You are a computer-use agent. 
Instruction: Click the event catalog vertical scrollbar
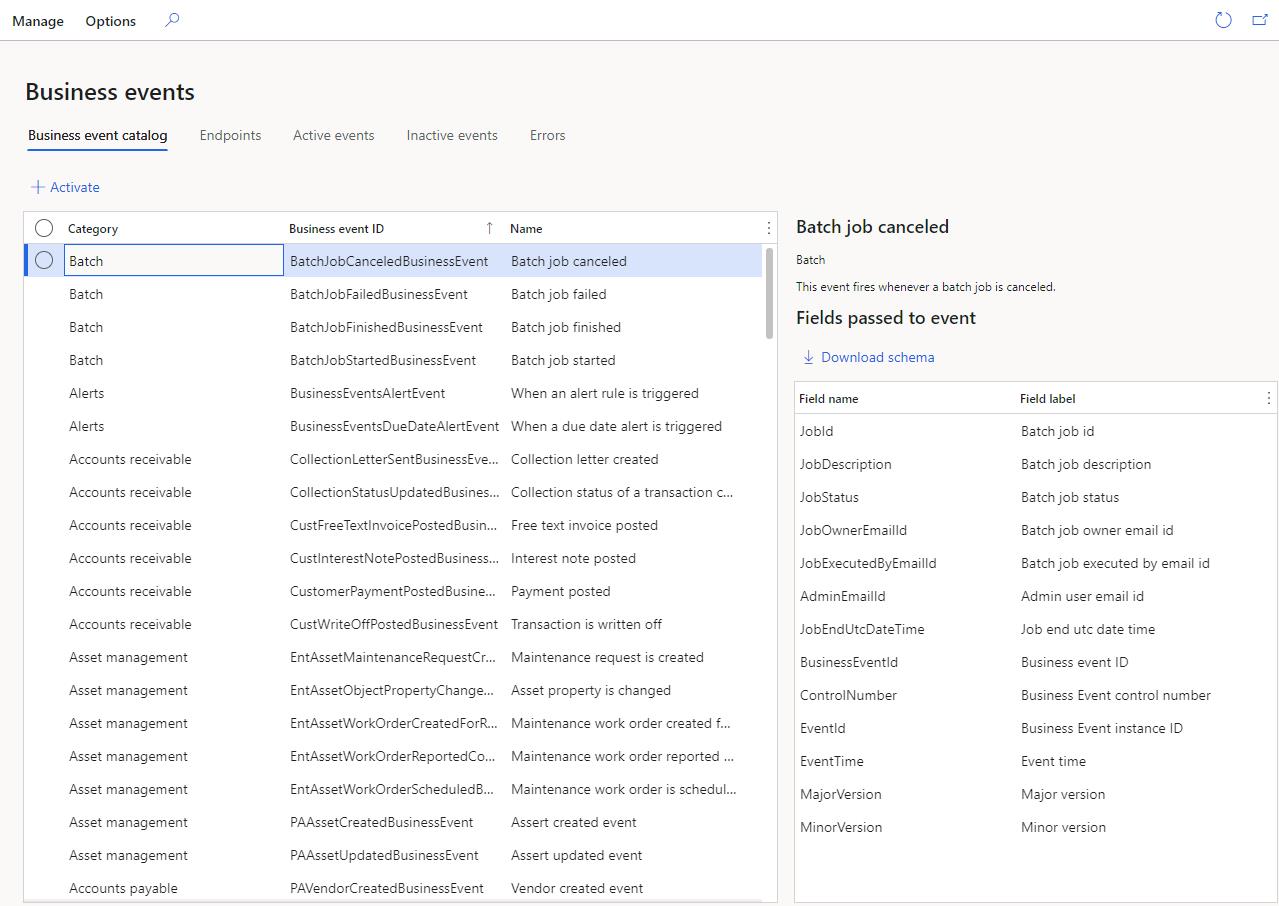(769, 293)
